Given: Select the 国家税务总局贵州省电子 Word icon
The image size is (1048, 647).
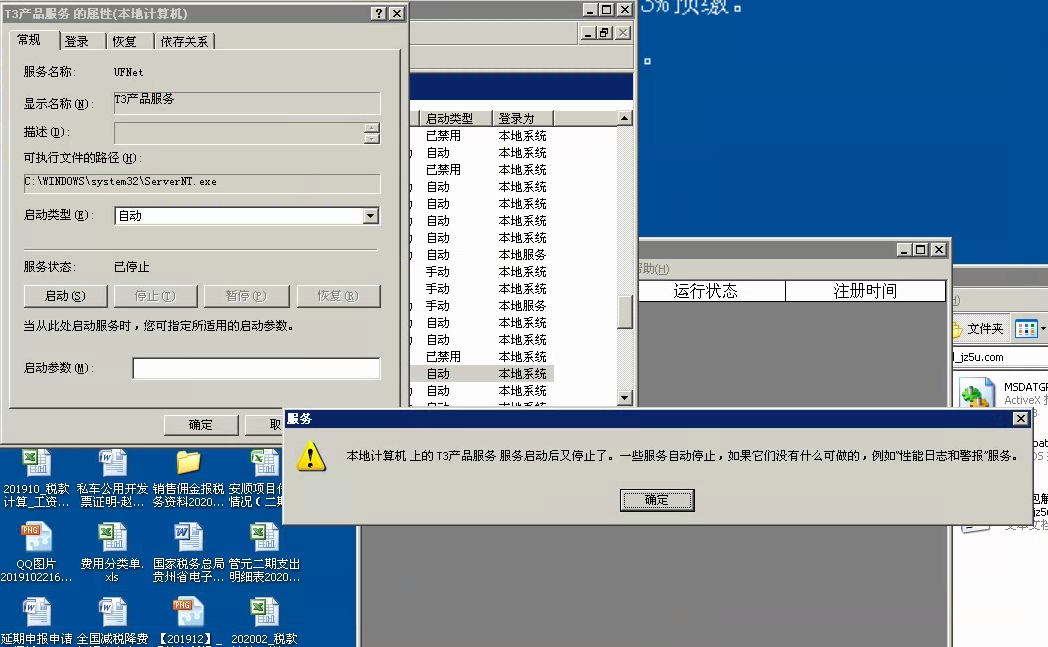Looking at the screenshot, I should 188,553.
